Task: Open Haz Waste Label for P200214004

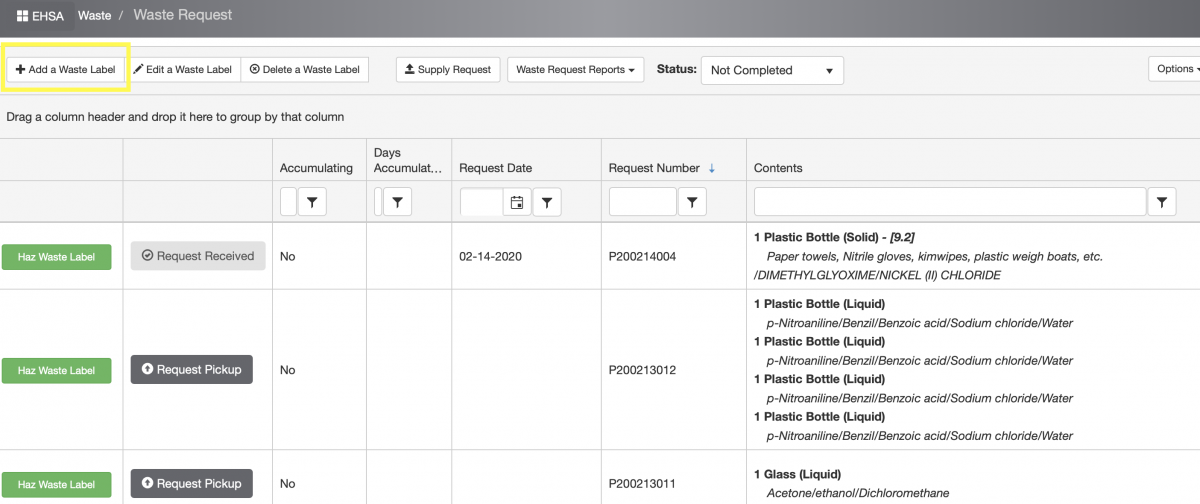Action: pos(56,257)
